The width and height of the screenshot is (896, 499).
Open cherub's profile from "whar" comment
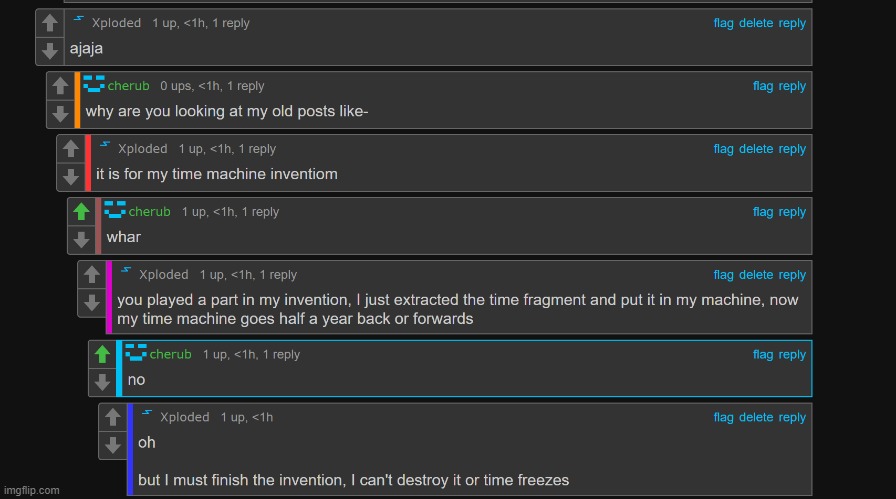pos(149,211)
